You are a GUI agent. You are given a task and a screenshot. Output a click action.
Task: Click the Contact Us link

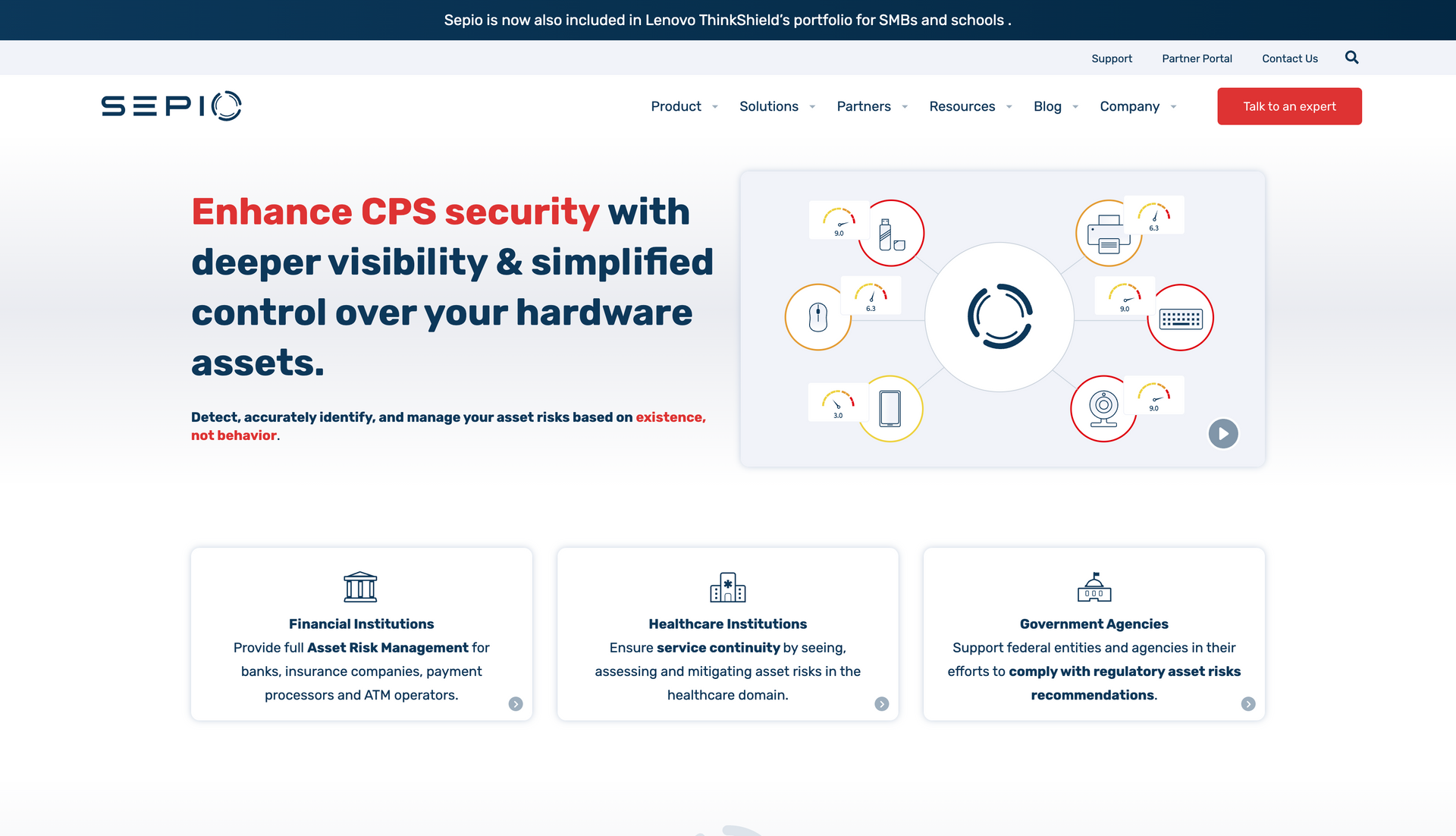pyautogui.click(x=1289, y=58)
